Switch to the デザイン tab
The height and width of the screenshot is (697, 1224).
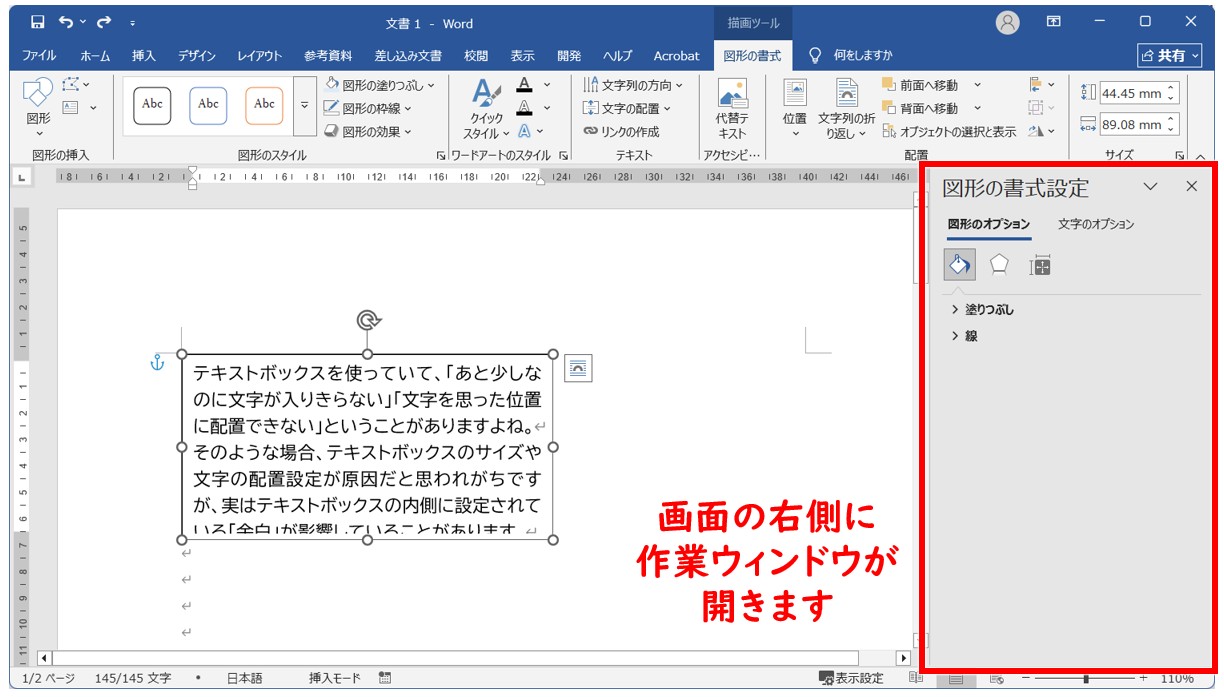198,56
